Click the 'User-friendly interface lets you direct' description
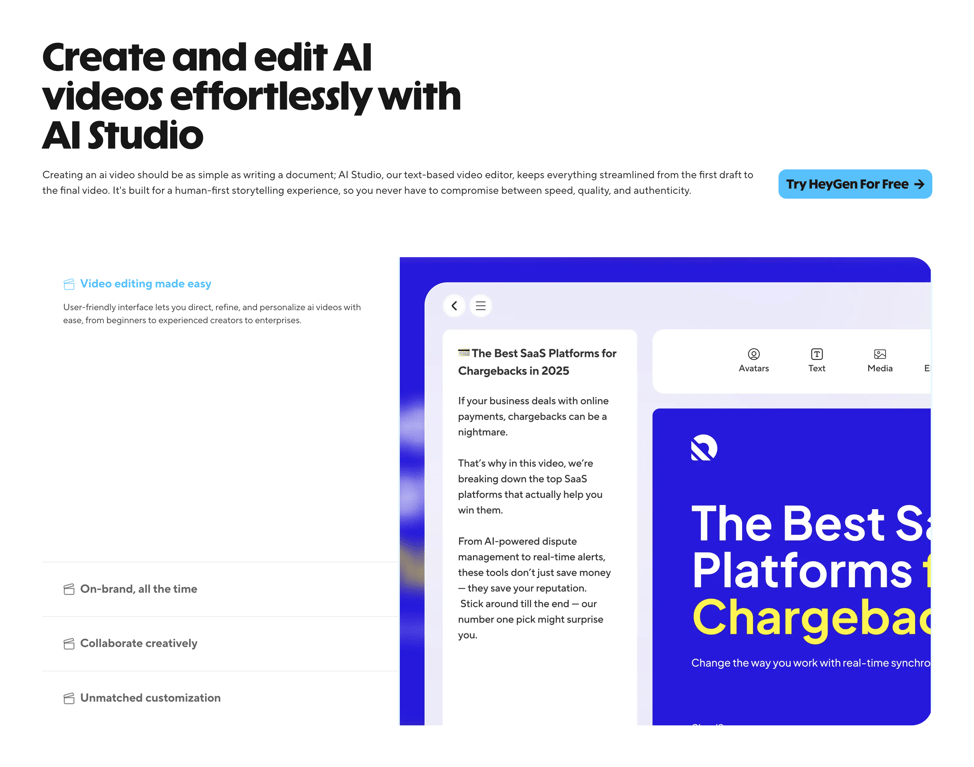Screen dimensions: 974x767 point(212,314)
